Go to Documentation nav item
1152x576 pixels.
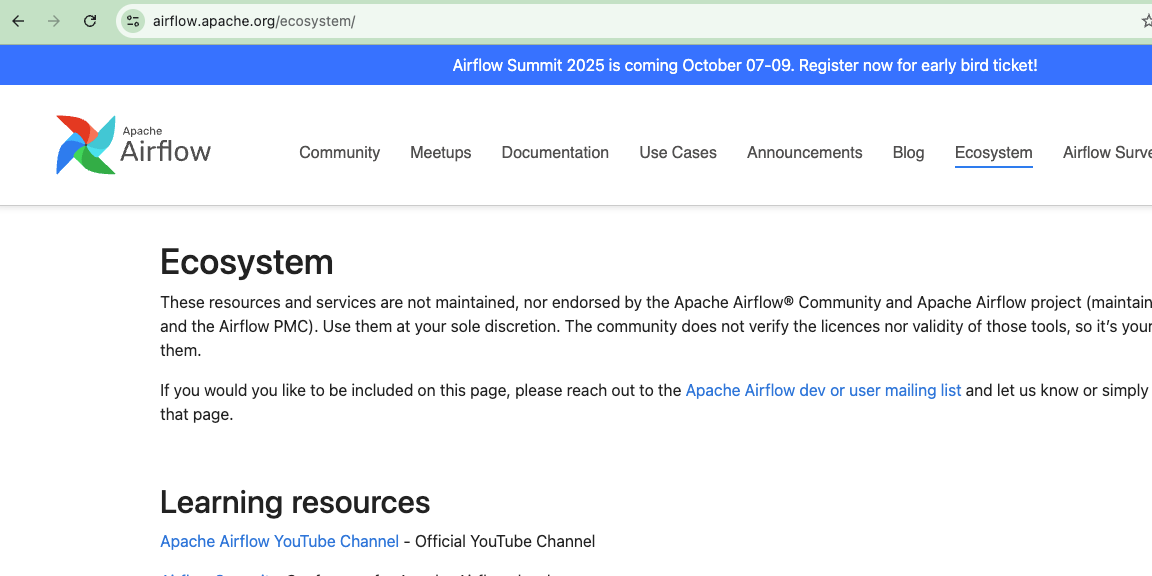point(555,153)
